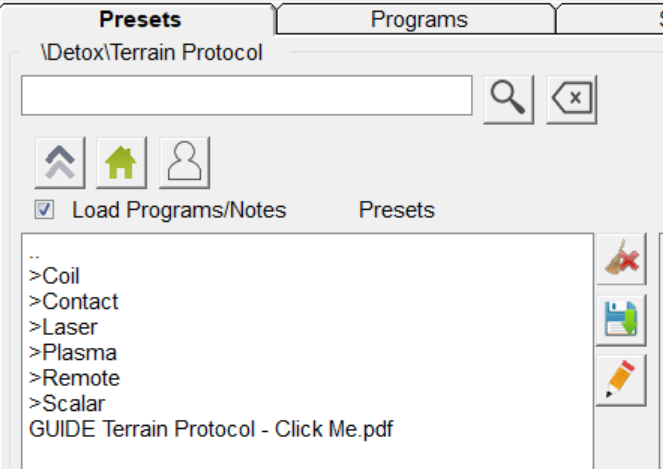The width and height of the screenshot is (663, 469).
Task: Open the Remote folder
Action: [x=75, y=378]
